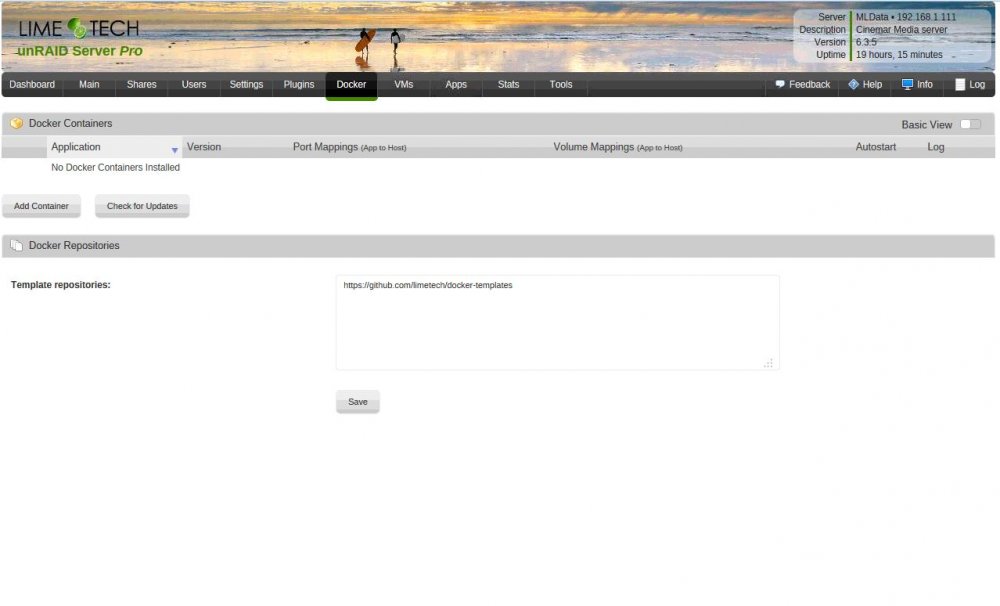The height and width of the screenshot is (606, 1000).
Task: Open Info text link in navigation bar
Action: point(924,85)
